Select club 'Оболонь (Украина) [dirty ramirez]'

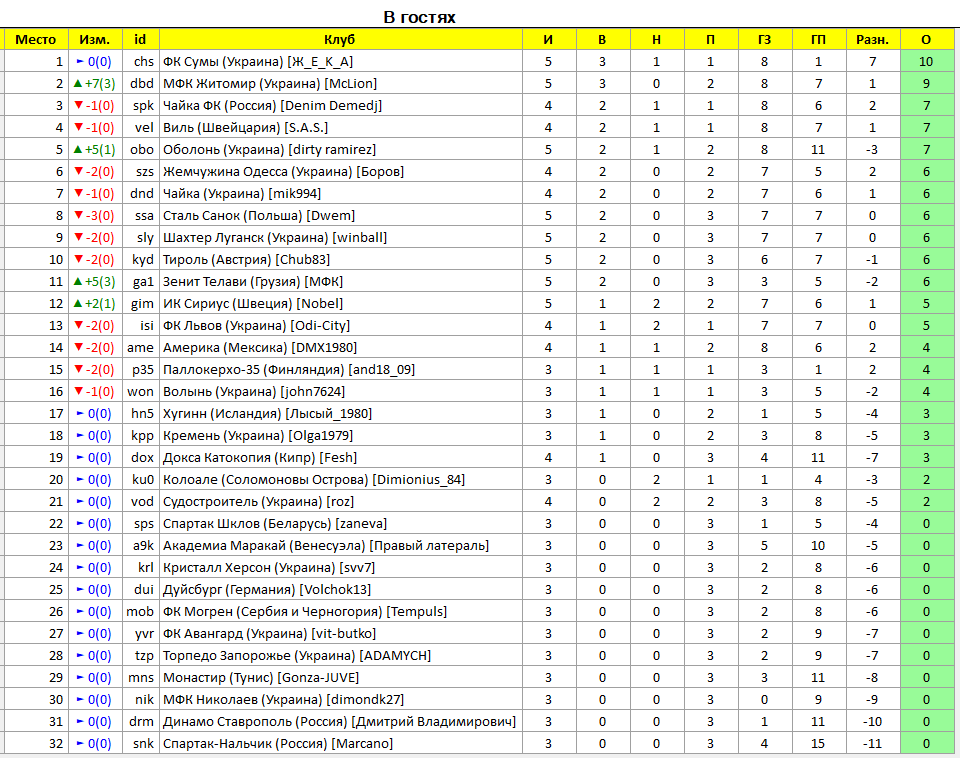269,150
